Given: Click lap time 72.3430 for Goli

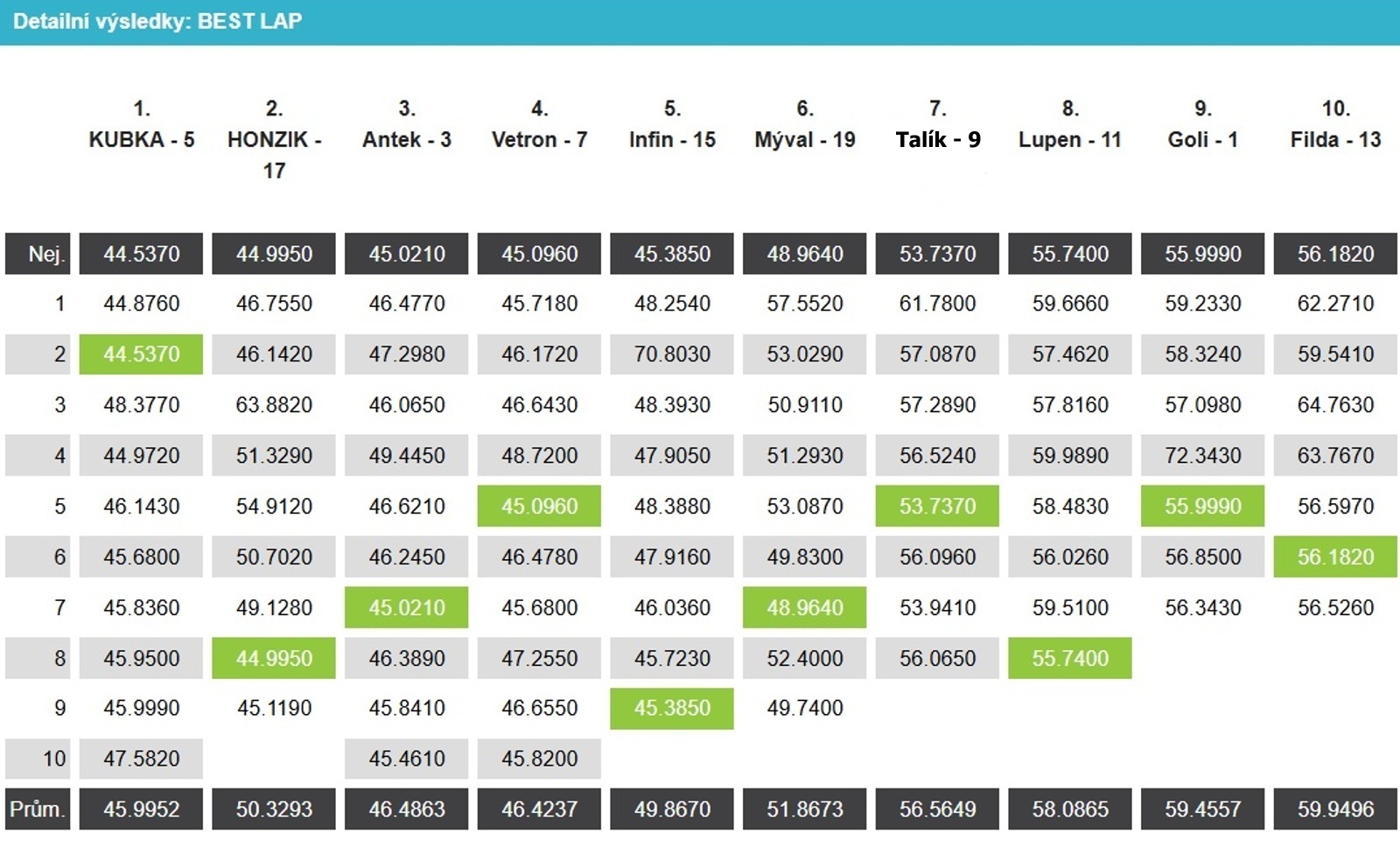Looking at the screenshot, I should (1203, 455).
